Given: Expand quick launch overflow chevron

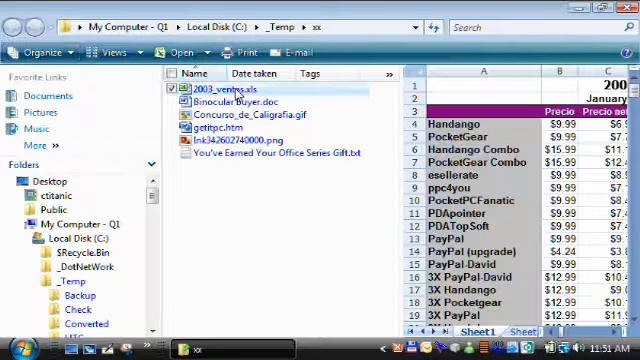Looking at the screenshot, I should pyautogui.click(x=147, y=345).
